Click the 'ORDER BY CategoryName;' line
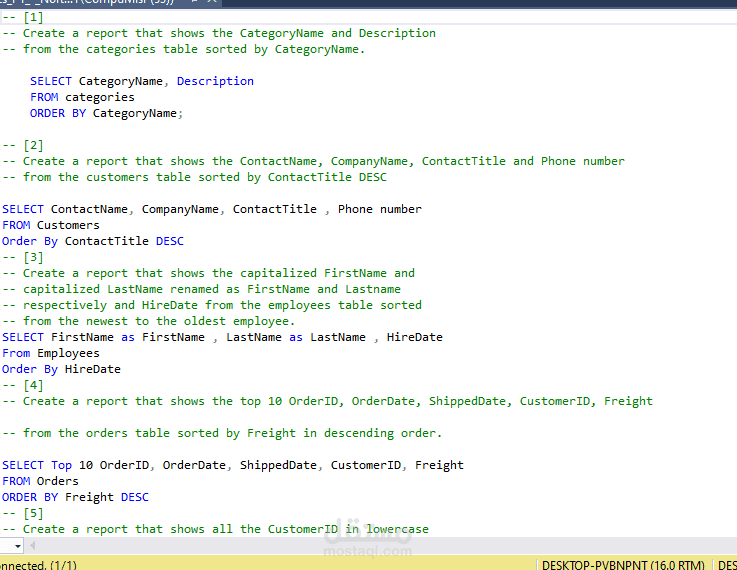Image resolution: width=737 pixels, height=570 pixels. click(106, 113)
